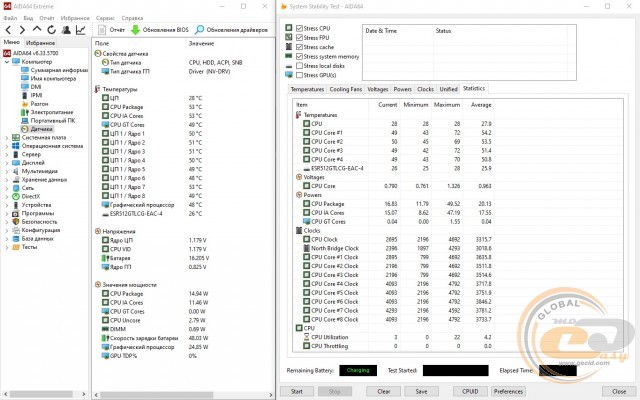Select the Электропитание tree item
The image size is (640, 400).
[52, 112]
